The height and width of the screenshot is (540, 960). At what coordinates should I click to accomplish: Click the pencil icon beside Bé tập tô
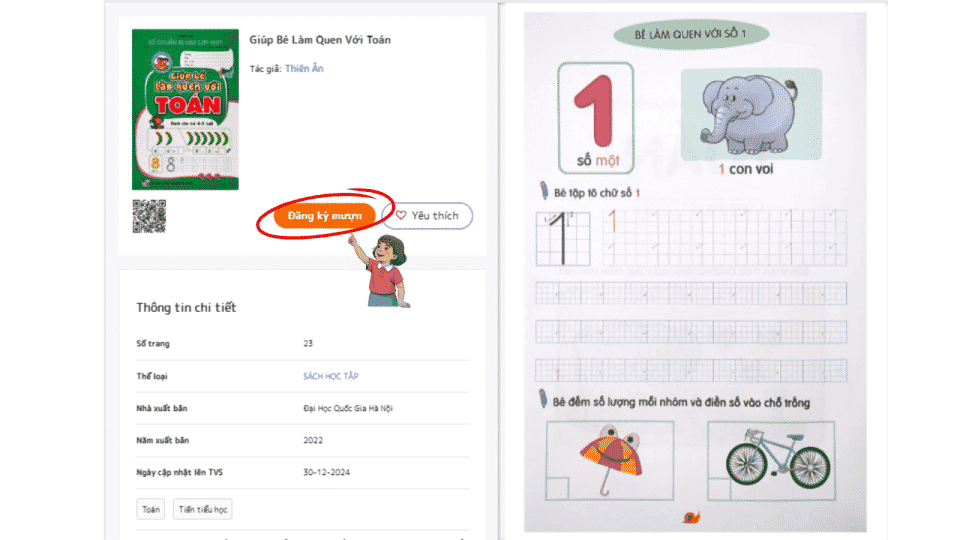[544, 190]
